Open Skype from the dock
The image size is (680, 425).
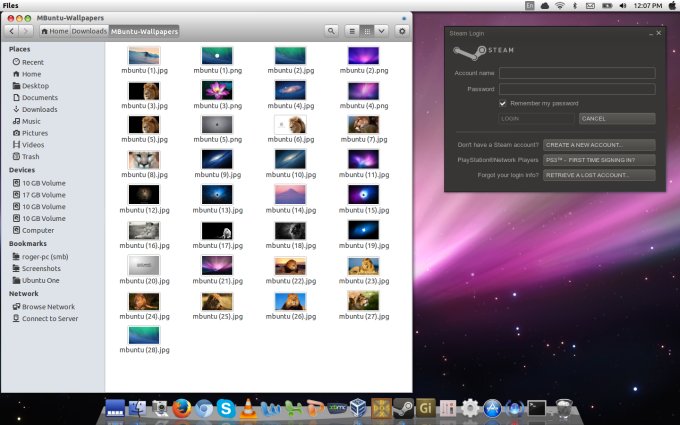pos(226,408)
